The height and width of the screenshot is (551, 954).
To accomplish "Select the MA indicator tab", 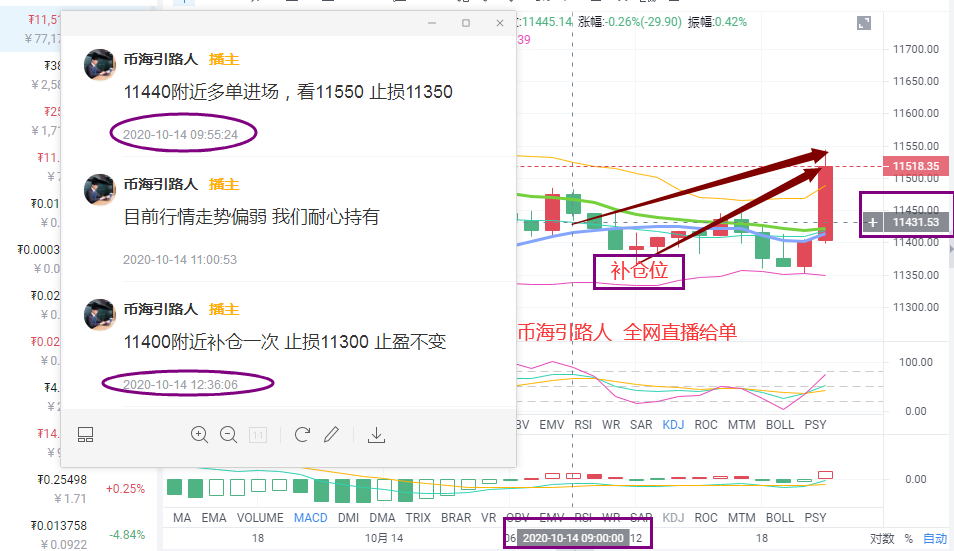I will [x=182, y=518].
